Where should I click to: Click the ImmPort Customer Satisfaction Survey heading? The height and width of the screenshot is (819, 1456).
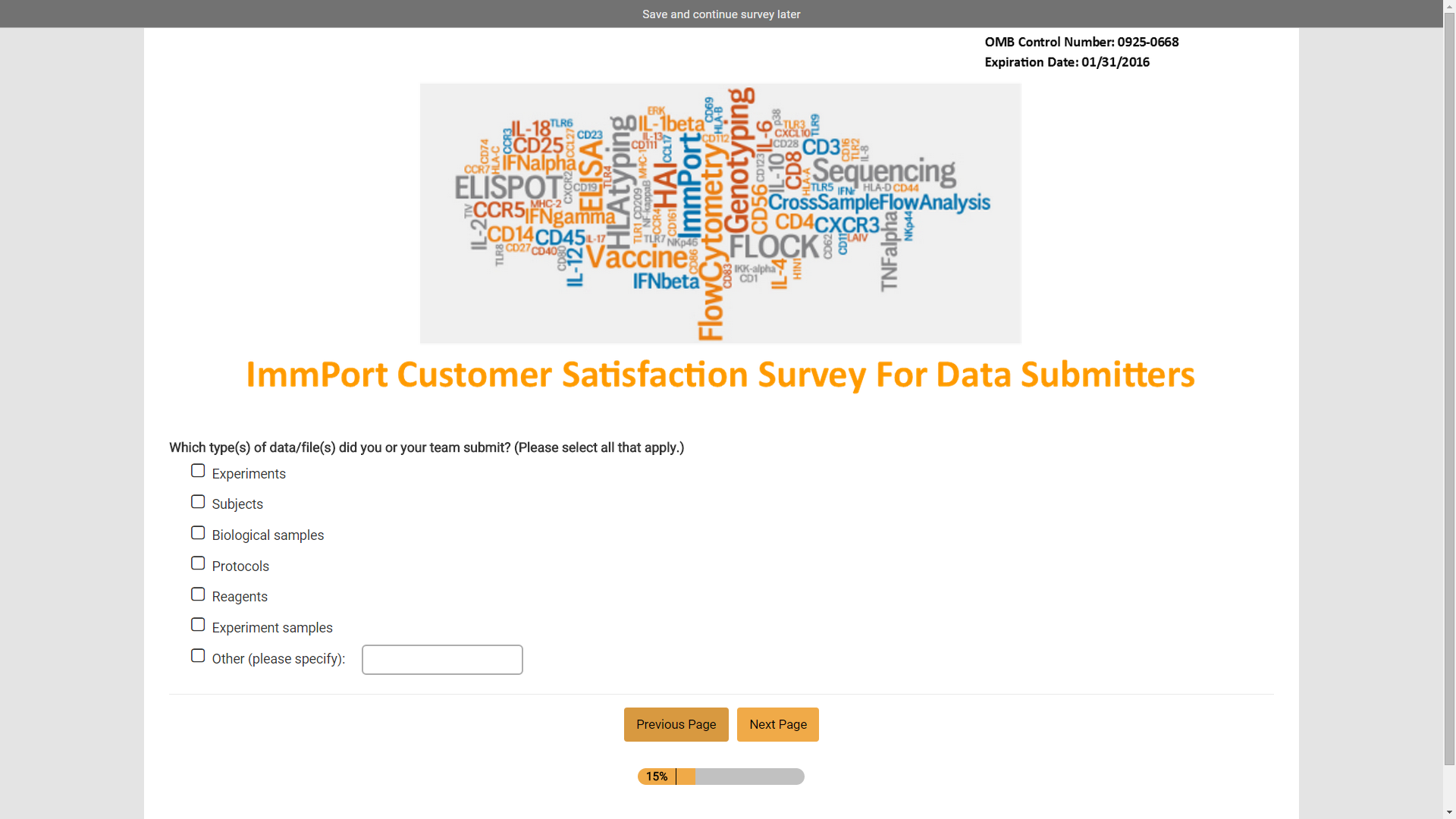tap(720, 375)
